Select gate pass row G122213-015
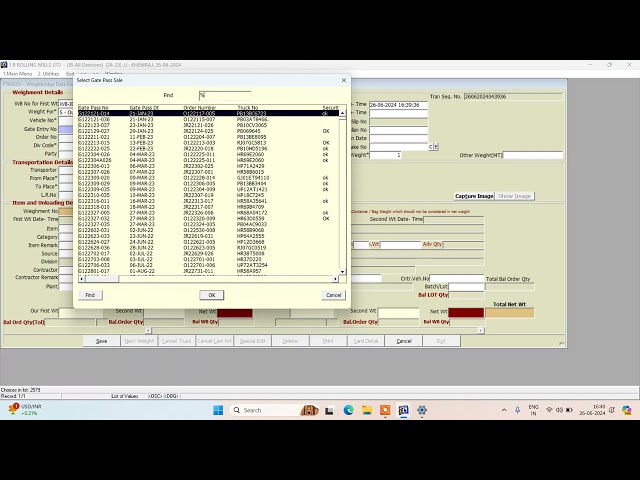This screenshot has width=640, height=480. tap(208, 143)
